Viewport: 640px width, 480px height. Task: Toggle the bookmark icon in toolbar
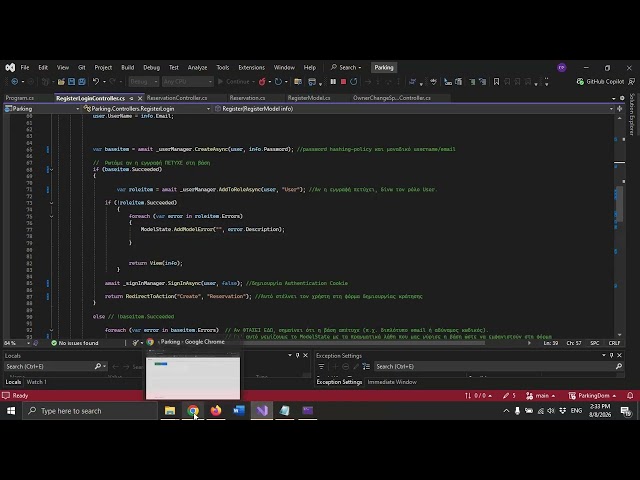[496, 82]
